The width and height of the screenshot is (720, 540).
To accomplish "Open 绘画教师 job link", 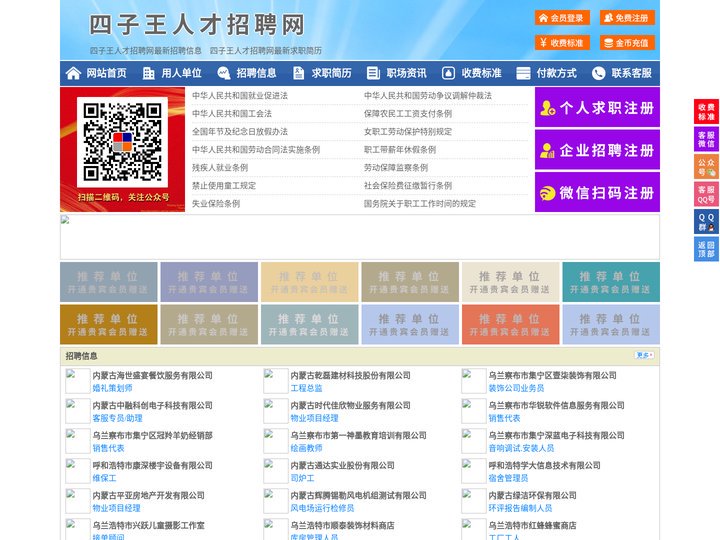I will coord(306,448).
